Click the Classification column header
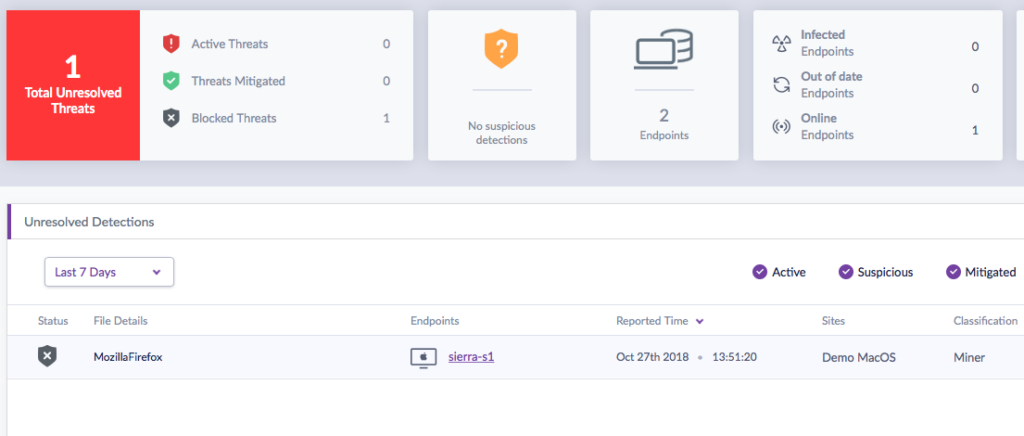The height and width of the screenshot is (436, 1024). (985, 321)
